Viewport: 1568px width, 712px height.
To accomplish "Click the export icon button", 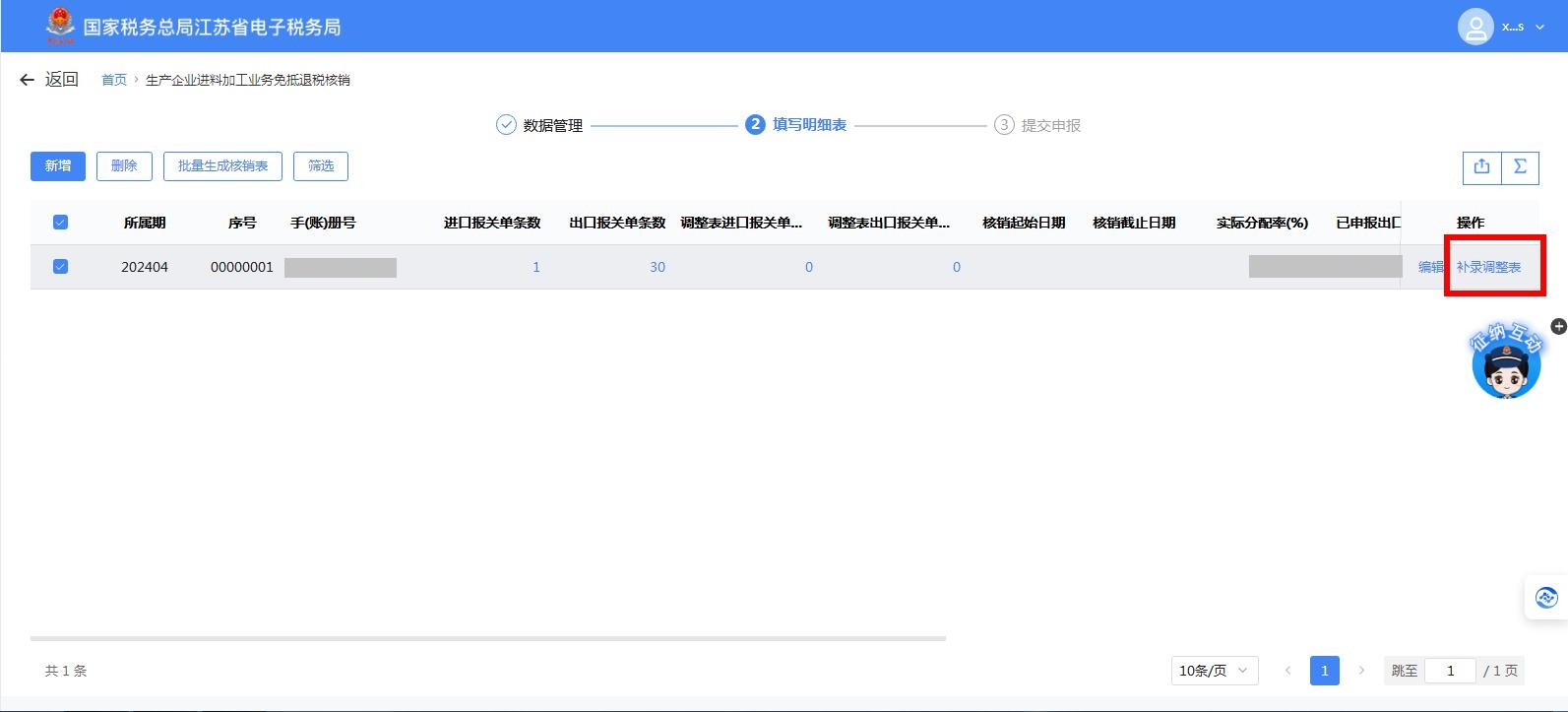I will coord(1481,166).
